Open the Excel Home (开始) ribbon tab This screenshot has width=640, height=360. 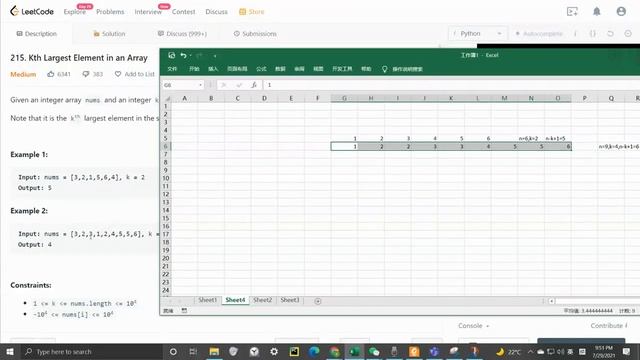(x=194, y=69)
